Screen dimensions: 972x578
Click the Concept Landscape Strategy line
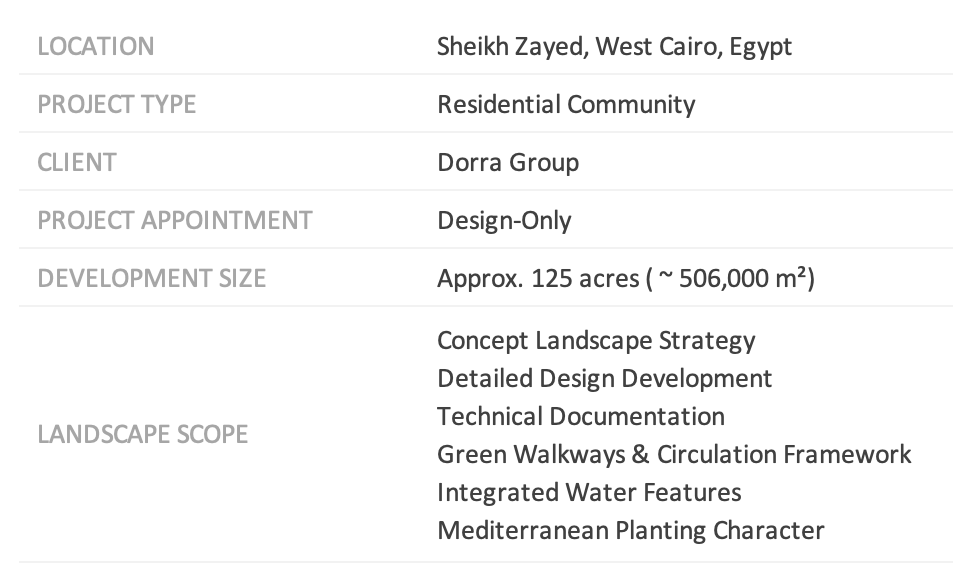point(596,341)
